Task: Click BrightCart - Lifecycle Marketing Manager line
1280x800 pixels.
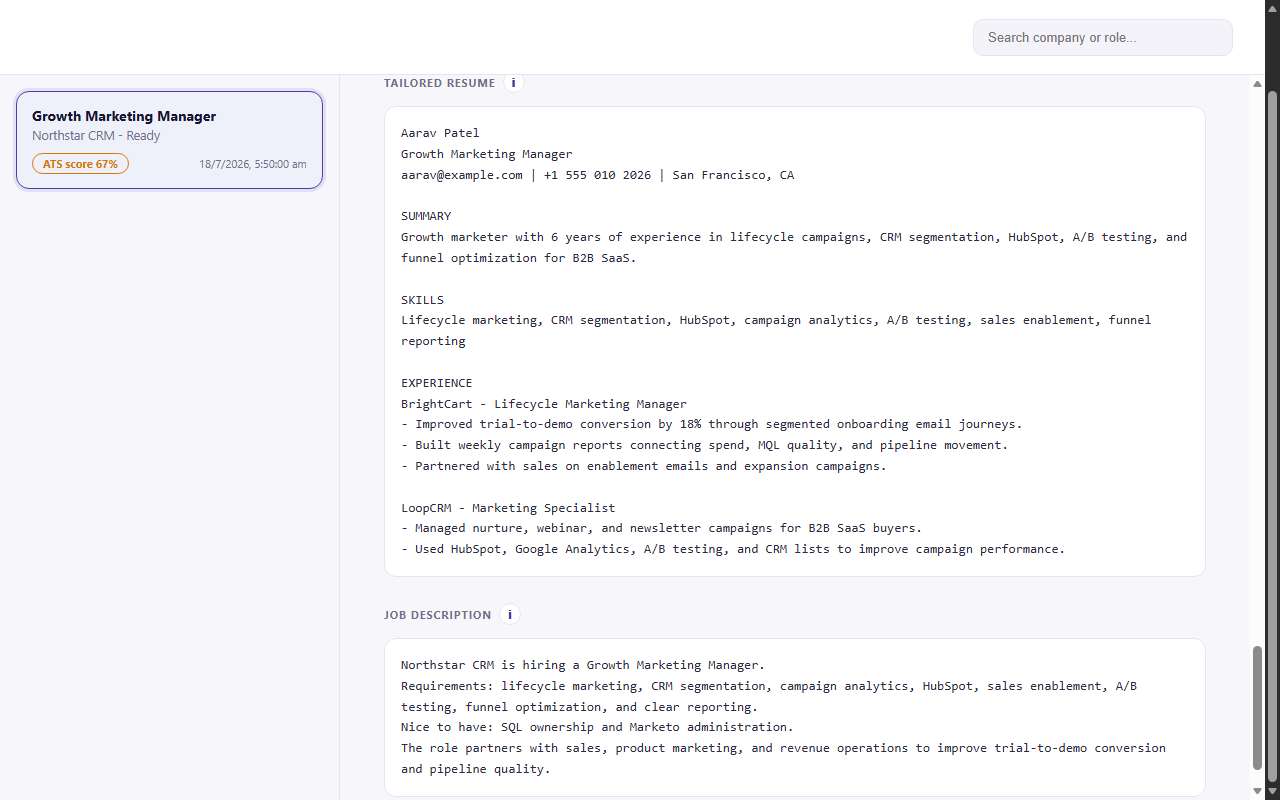Action: (x=544, y=404)
